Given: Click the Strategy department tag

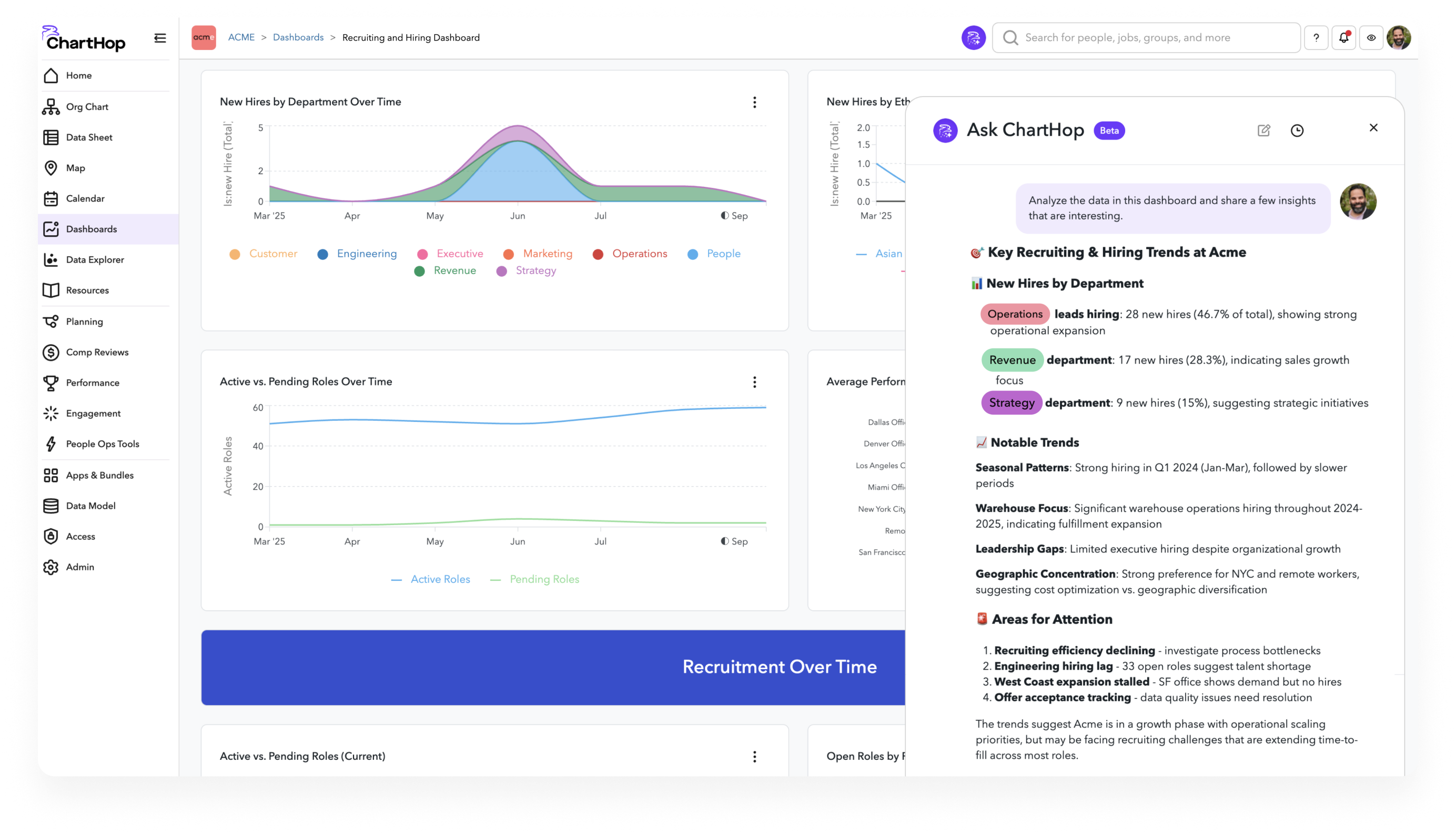Looking at the screenshot, I should [1012, 403].
